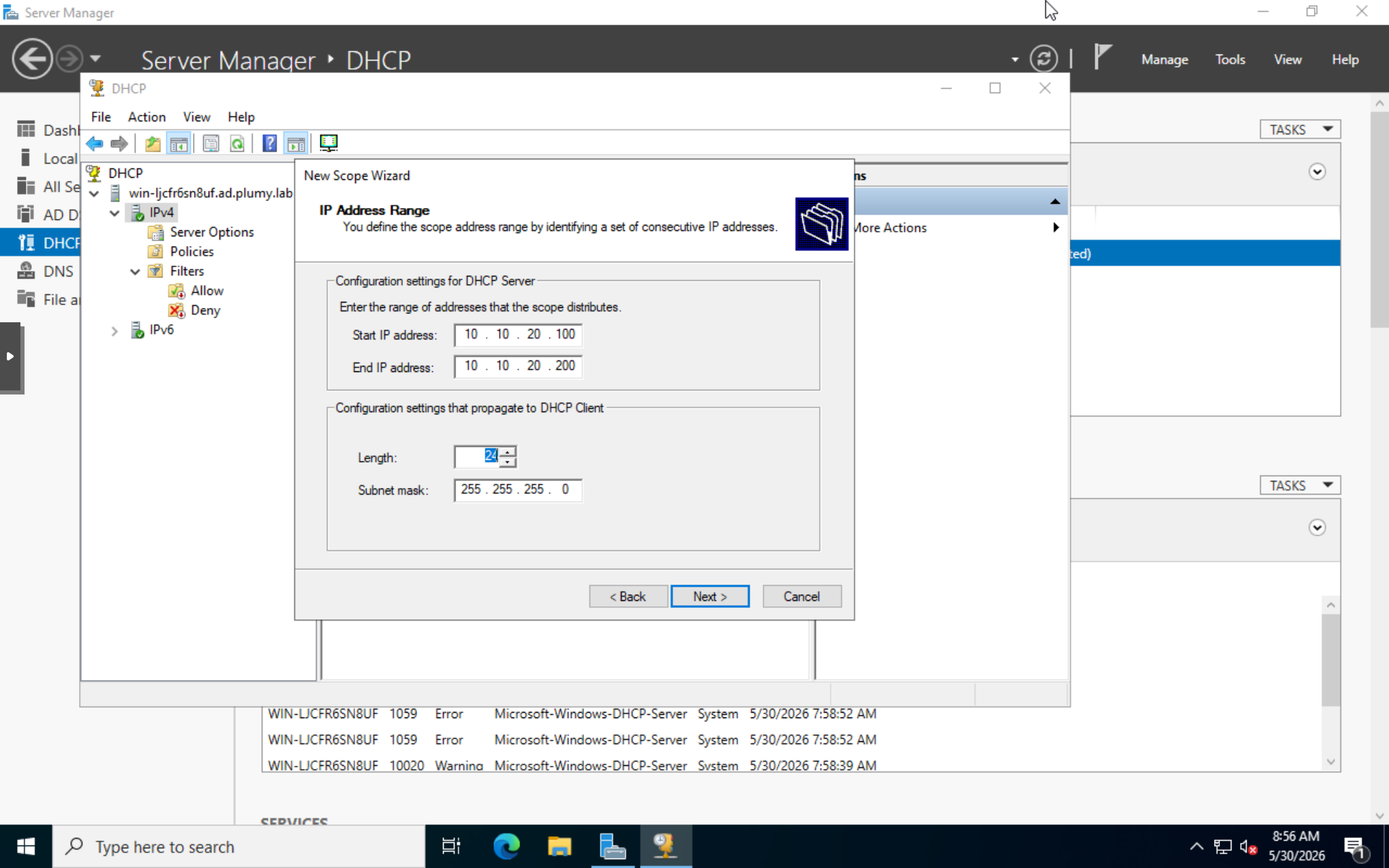1389x868 pixels.
Task: Click the Task View taskbar icon
Action: tap(451, 846)
